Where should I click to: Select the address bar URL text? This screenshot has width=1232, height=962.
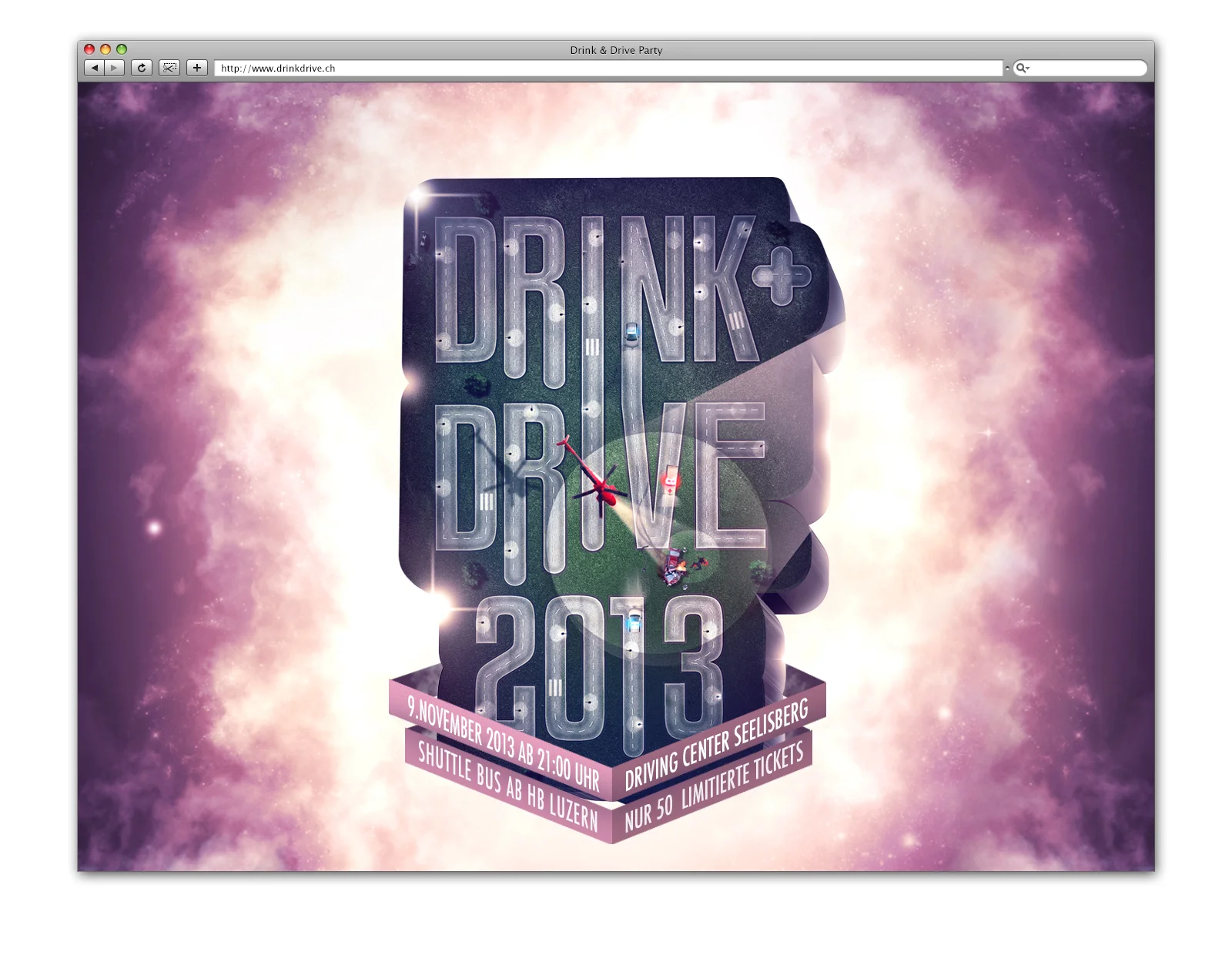pos(279,68)
